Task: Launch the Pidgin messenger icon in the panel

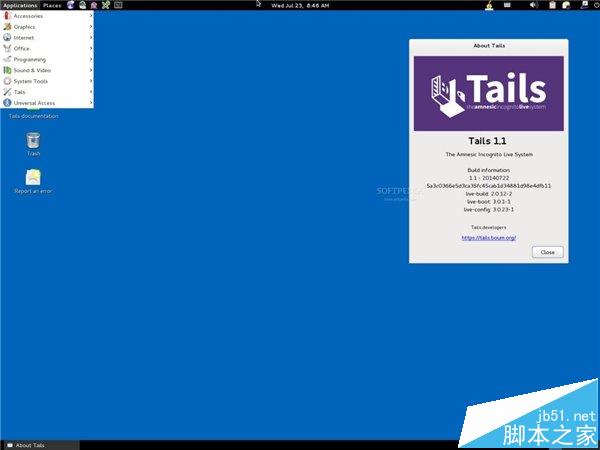Action: click(x=94, y=5)
